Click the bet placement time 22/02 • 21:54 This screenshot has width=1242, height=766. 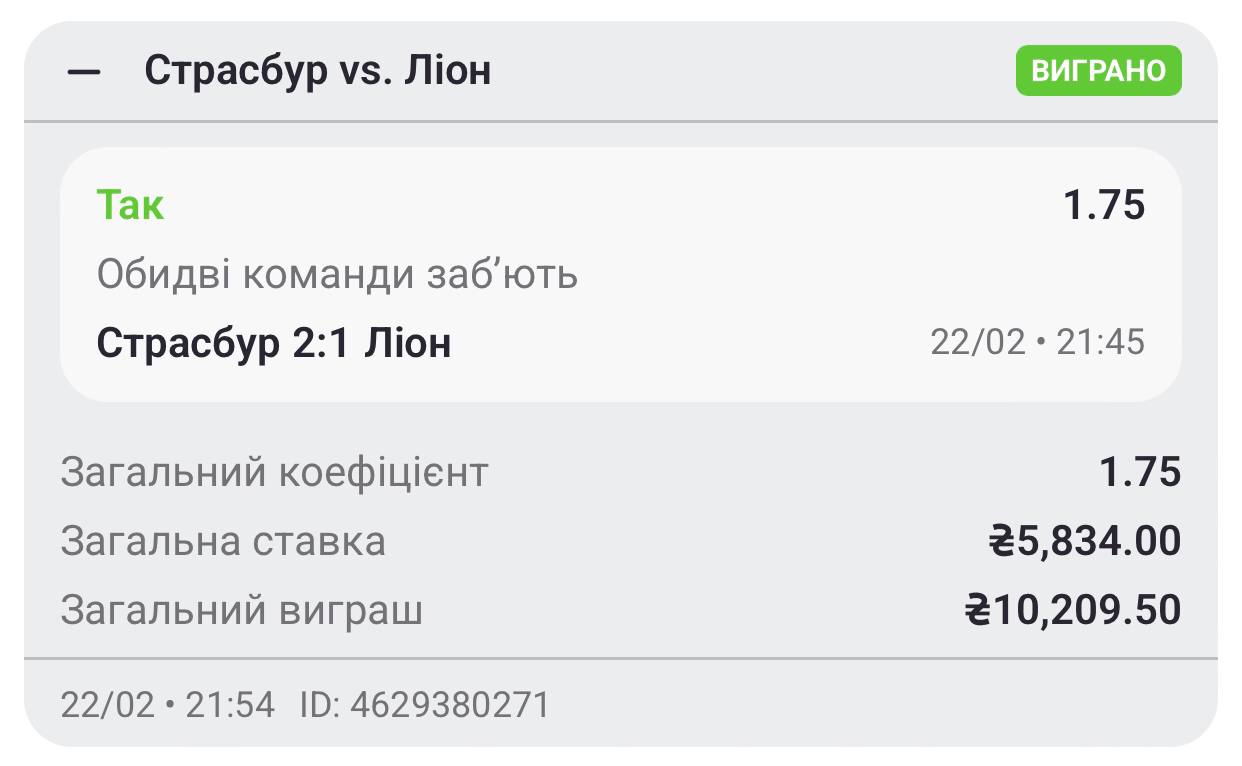click(x=167, y=705)
